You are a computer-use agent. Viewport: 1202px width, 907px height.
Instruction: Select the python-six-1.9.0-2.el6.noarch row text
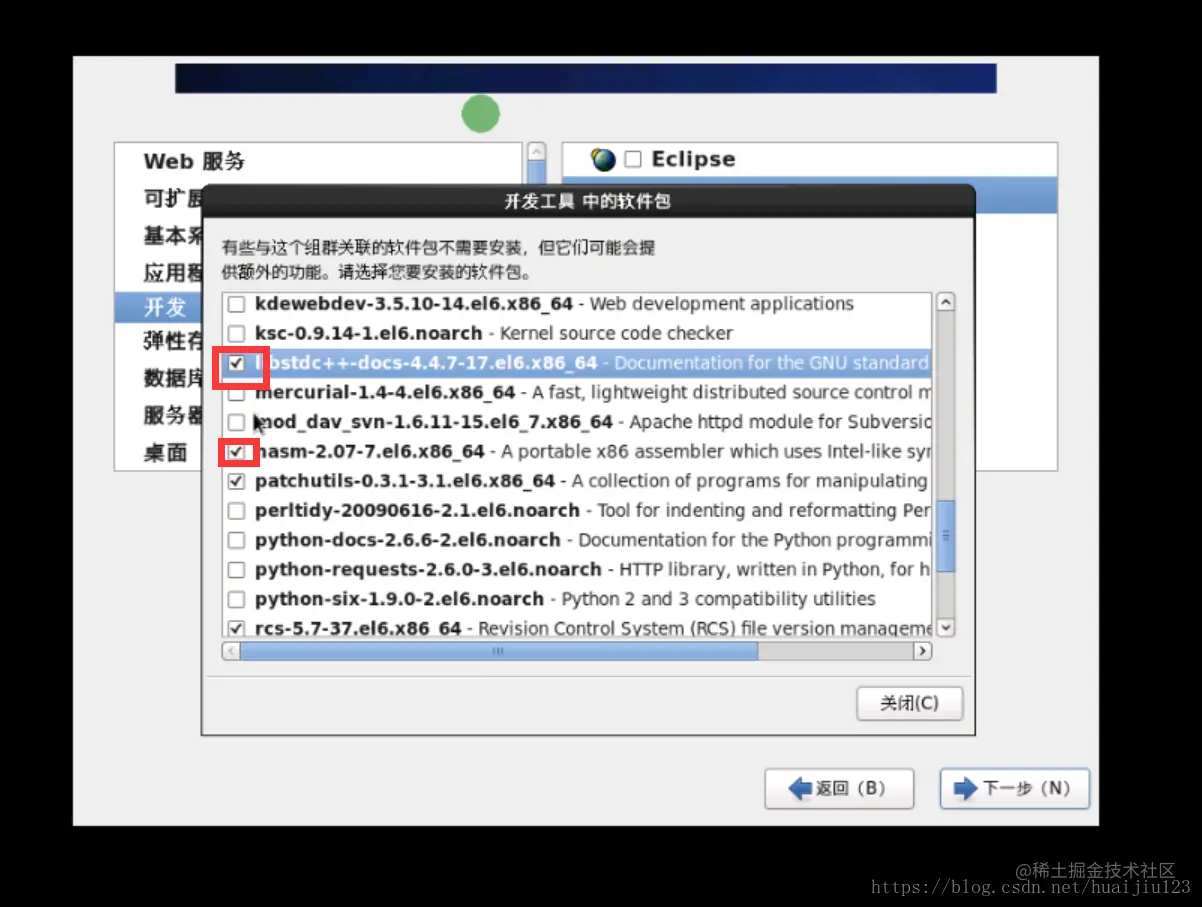(399, 599)
